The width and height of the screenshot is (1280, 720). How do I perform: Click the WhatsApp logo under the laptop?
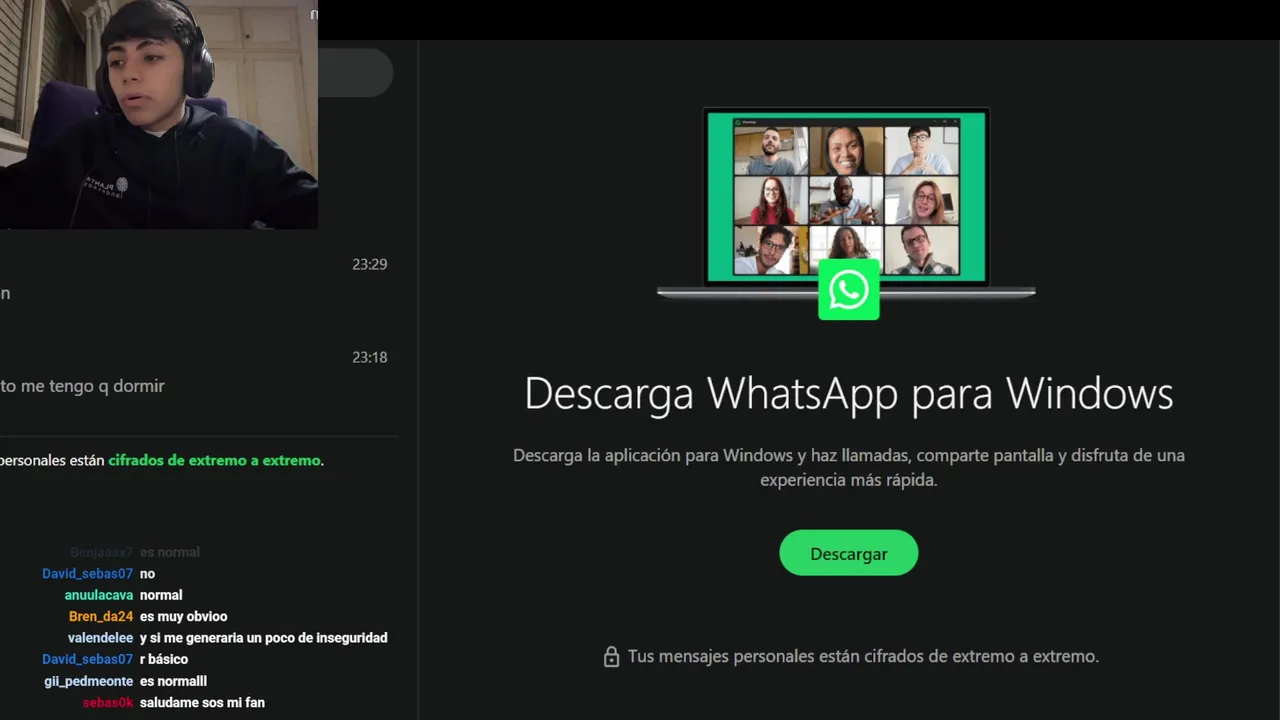click(848, 290)
